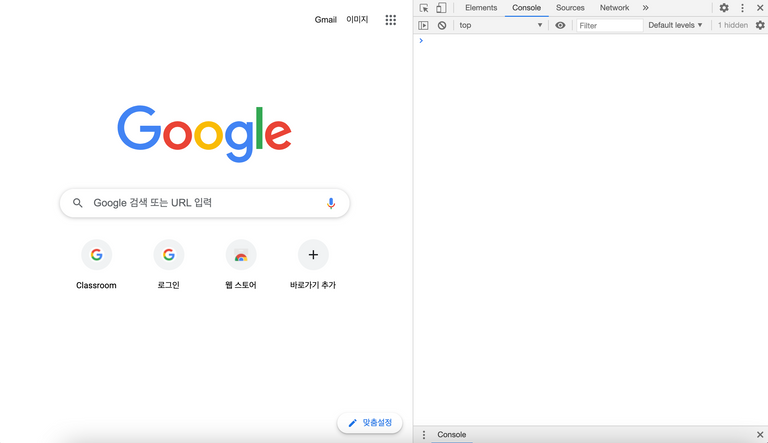Focus the console Filter field

click(609, 25)
